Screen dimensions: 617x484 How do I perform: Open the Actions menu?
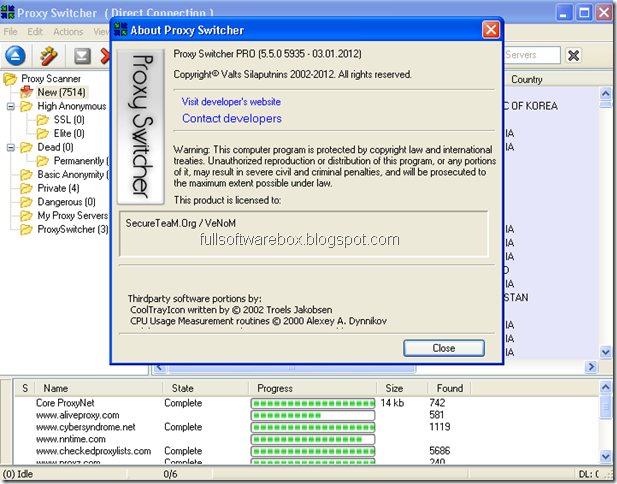(68, 32)
